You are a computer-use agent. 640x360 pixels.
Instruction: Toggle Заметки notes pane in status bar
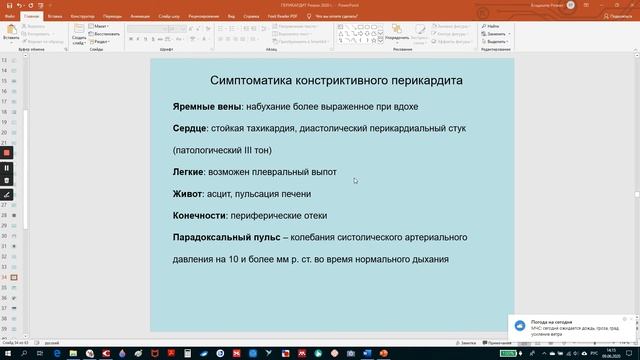coord(466,343)
